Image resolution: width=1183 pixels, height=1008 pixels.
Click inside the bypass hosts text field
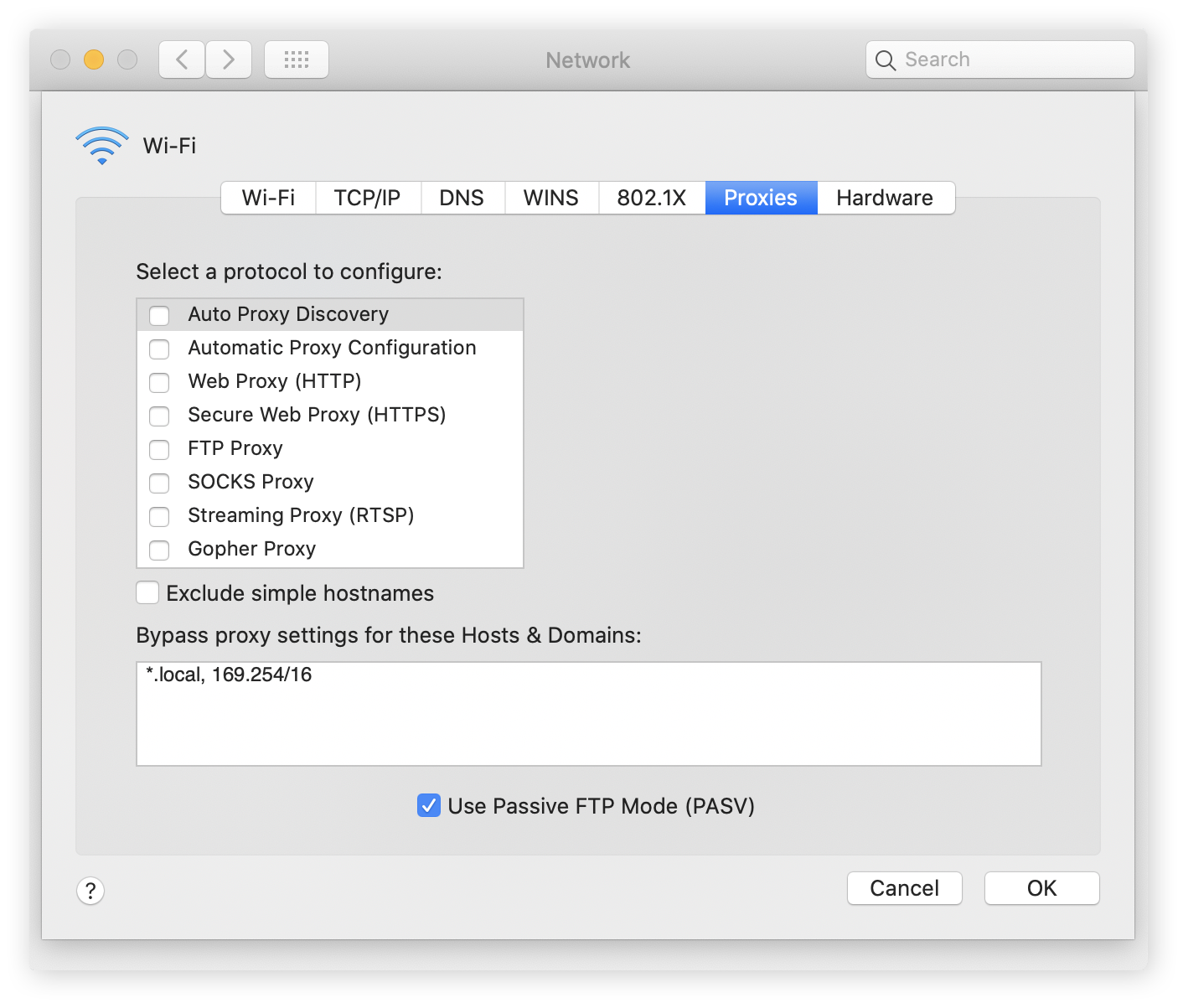point(586,712)
